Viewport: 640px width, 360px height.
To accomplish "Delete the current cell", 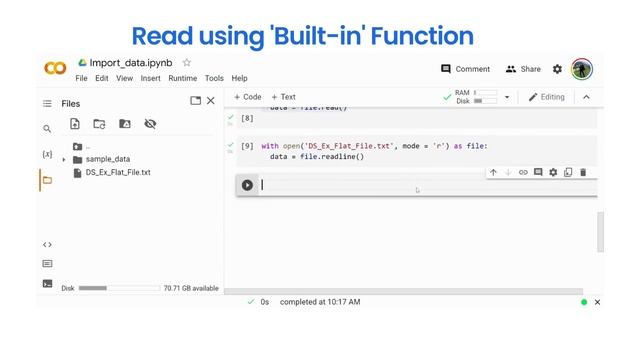I will [583, 172].
